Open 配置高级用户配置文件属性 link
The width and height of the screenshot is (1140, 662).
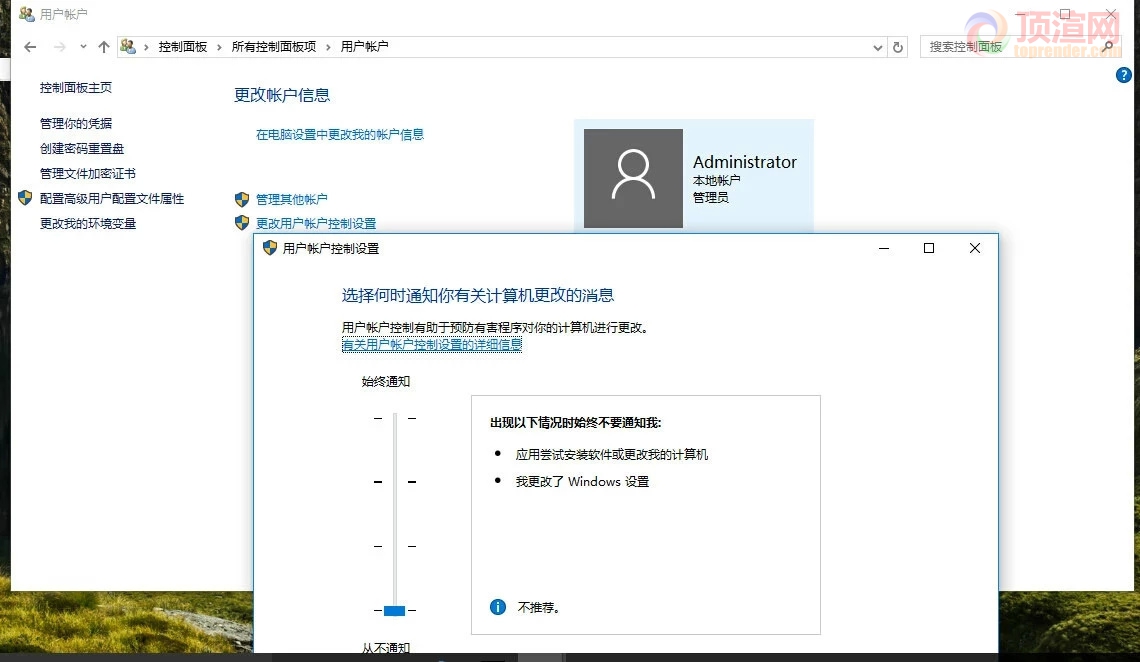tap(112, 198)
